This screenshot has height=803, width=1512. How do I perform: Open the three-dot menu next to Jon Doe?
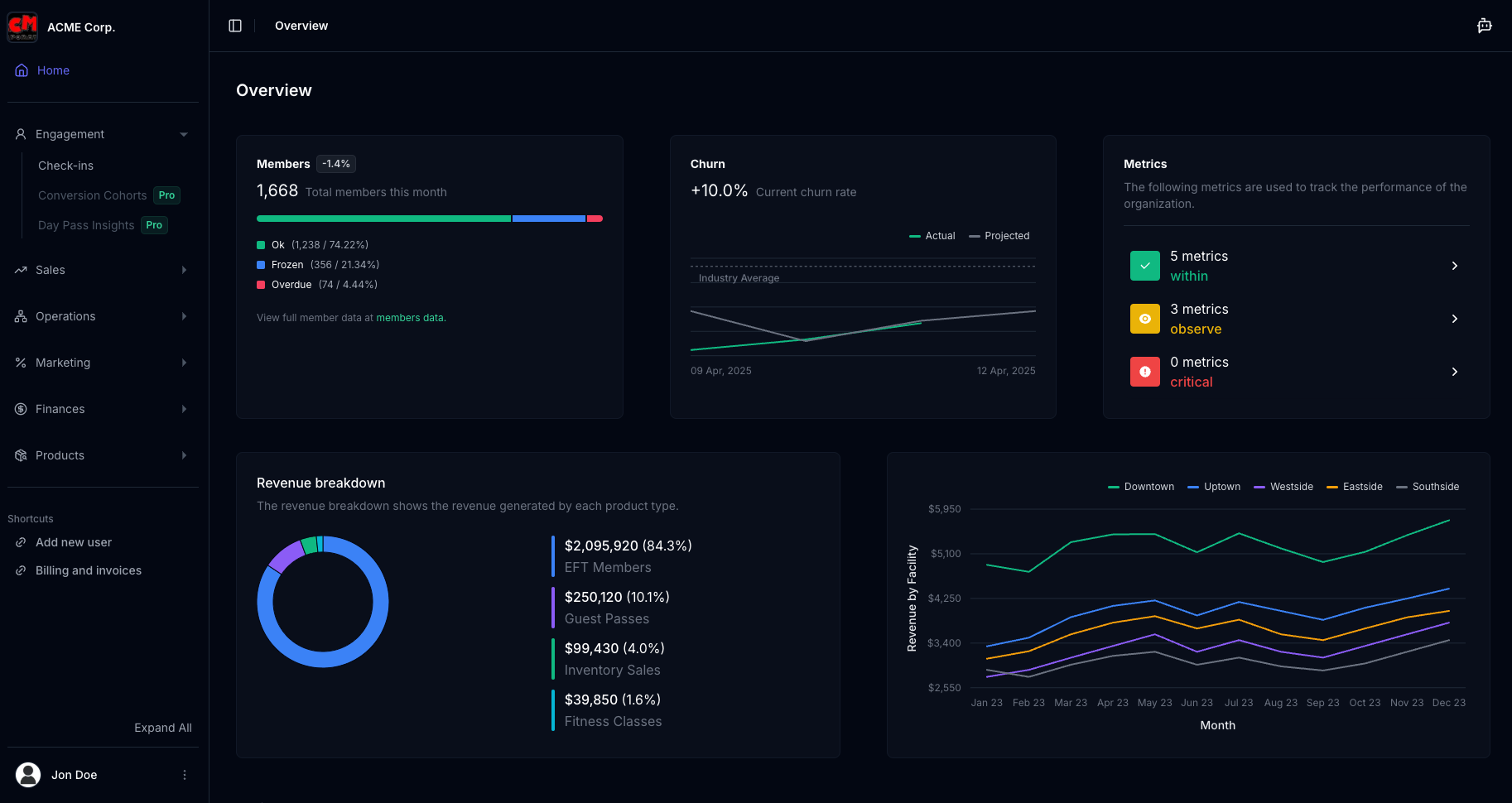(x=184, y=775)
